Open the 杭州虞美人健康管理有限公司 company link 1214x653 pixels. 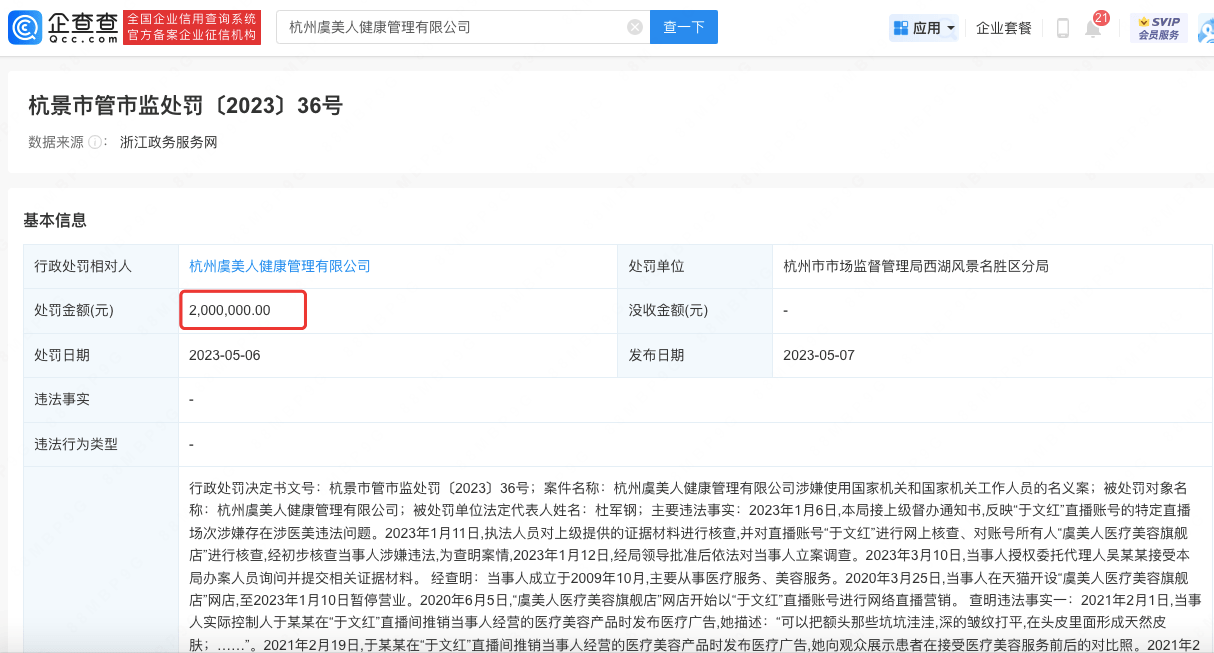click(x=280, y=266)
